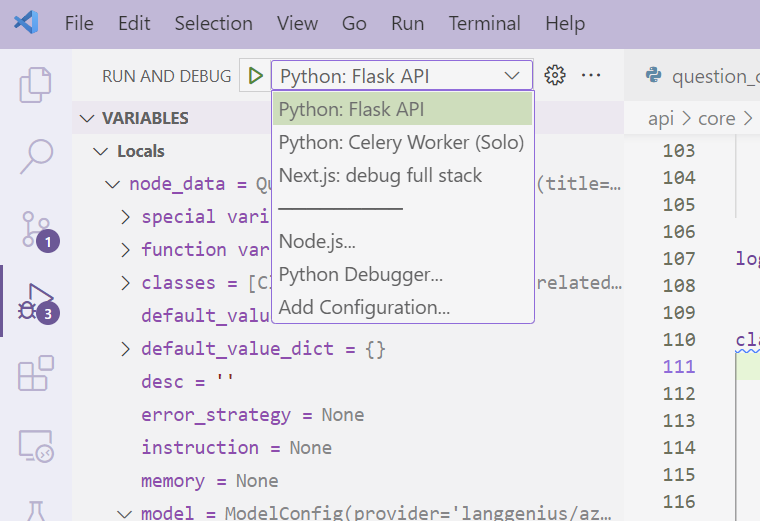Expand the default_value_dict variable
The image size is (760, 521).
click(x=125, y=349)
